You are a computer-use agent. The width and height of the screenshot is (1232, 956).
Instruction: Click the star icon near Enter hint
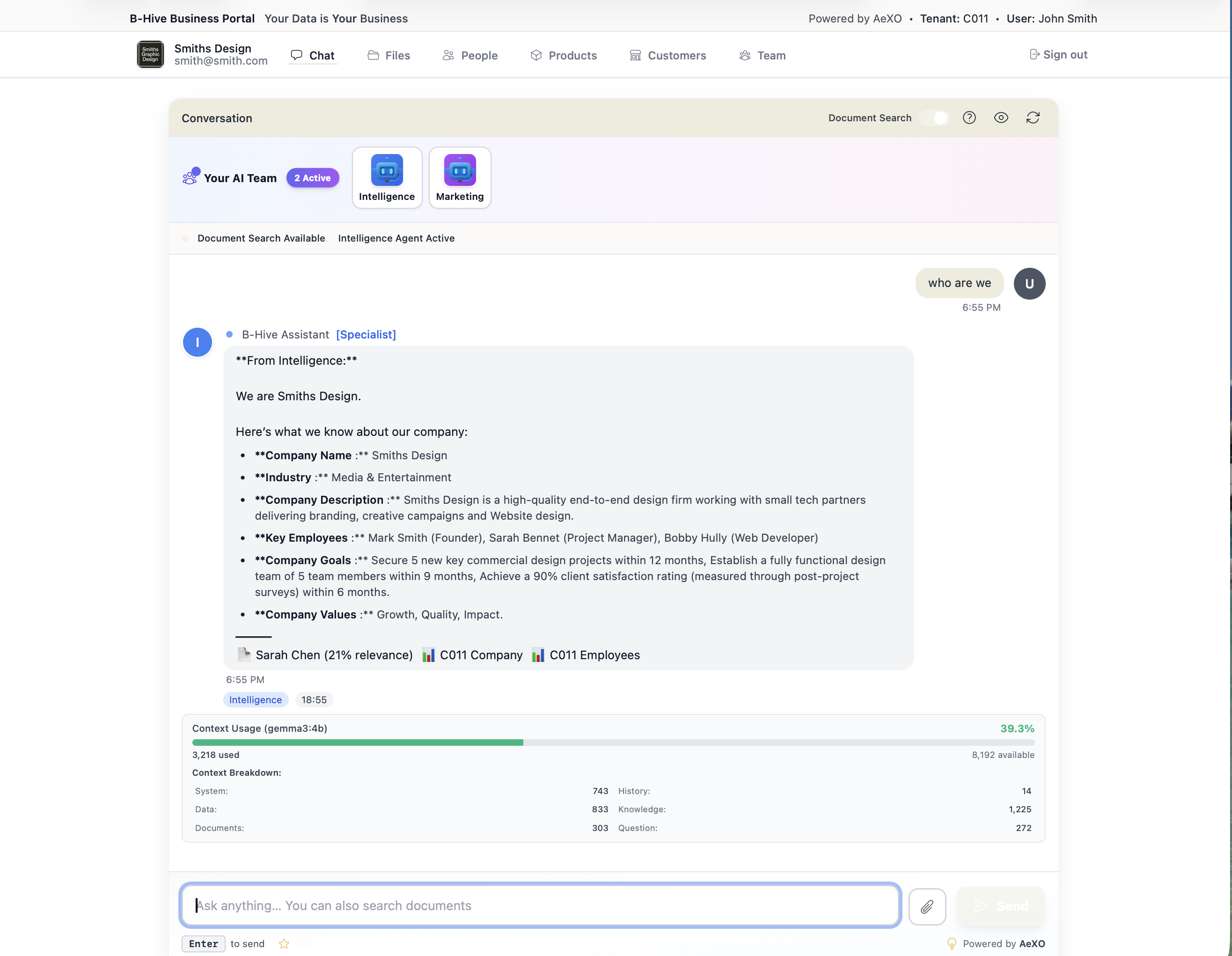[x=284, y=943]
